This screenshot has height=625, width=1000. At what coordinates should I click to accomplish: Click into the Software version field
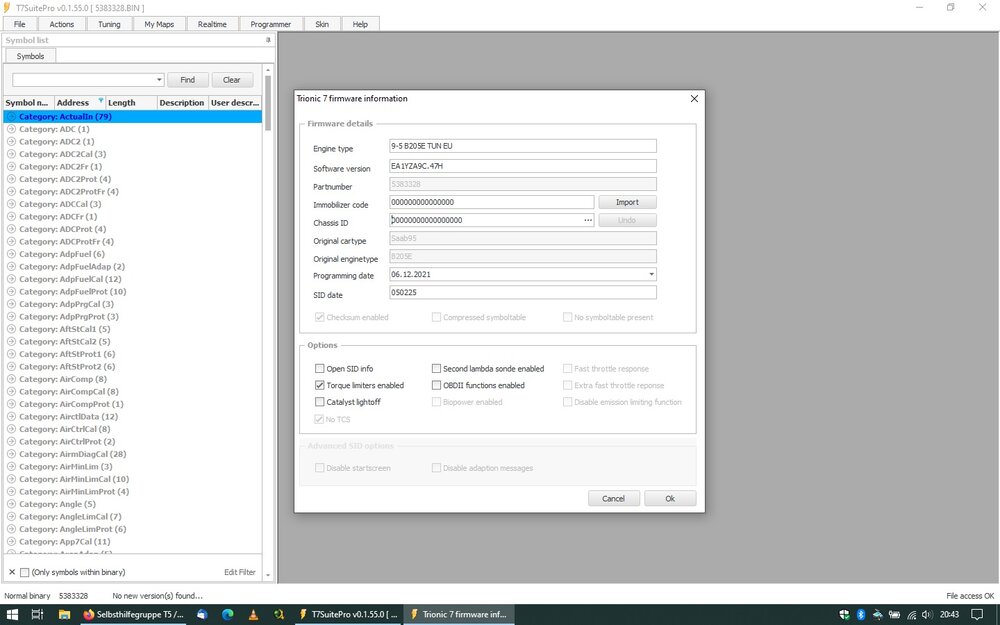[x=522, y=166]
